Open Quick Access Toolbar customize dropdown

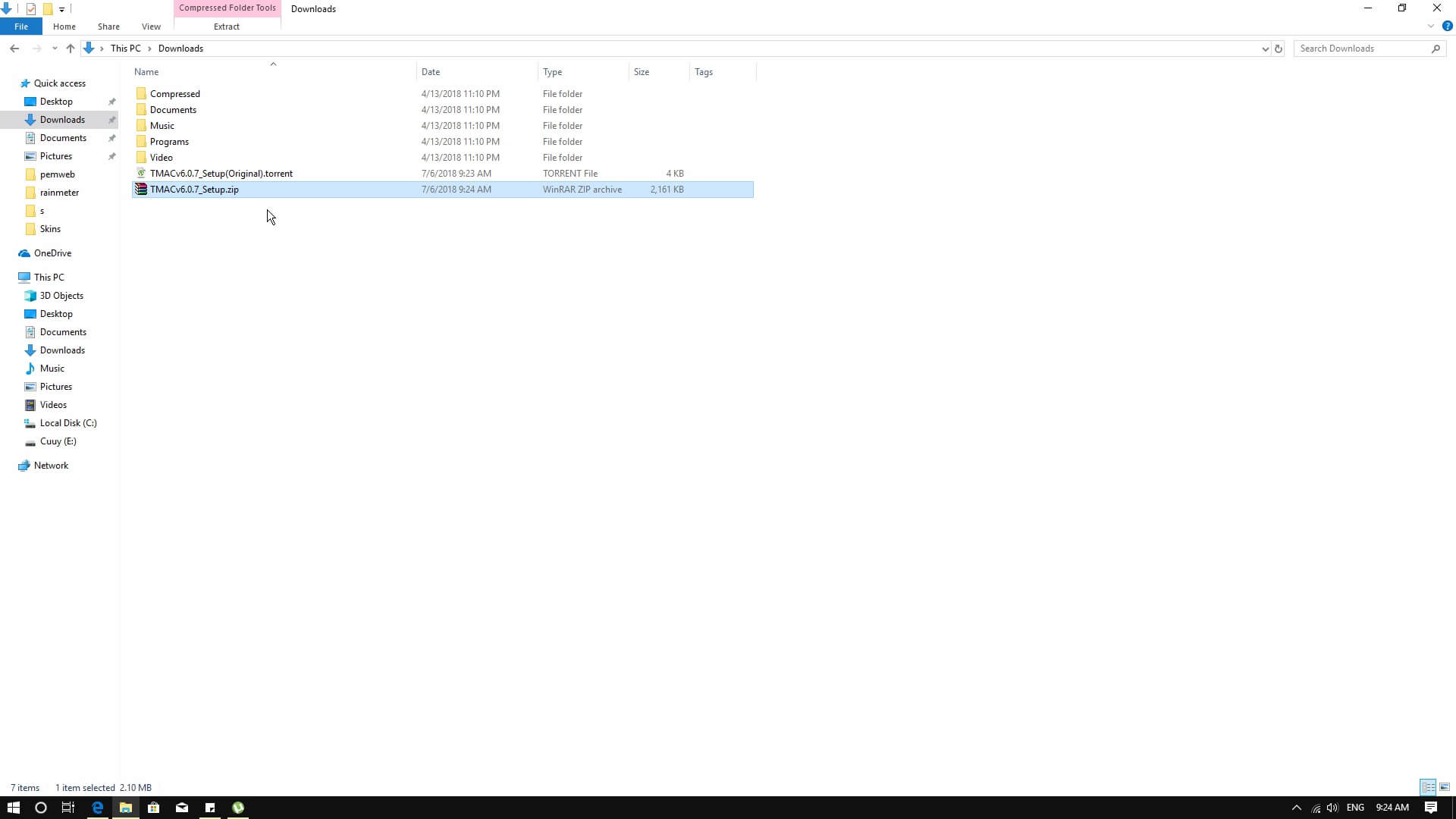(62, 9)
